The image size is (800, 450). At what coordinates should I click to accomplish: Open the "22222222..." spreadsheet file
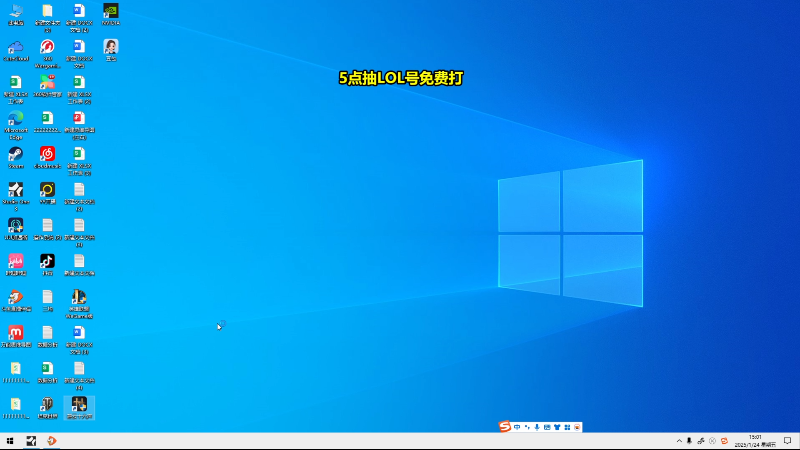(x=47, y=122)
